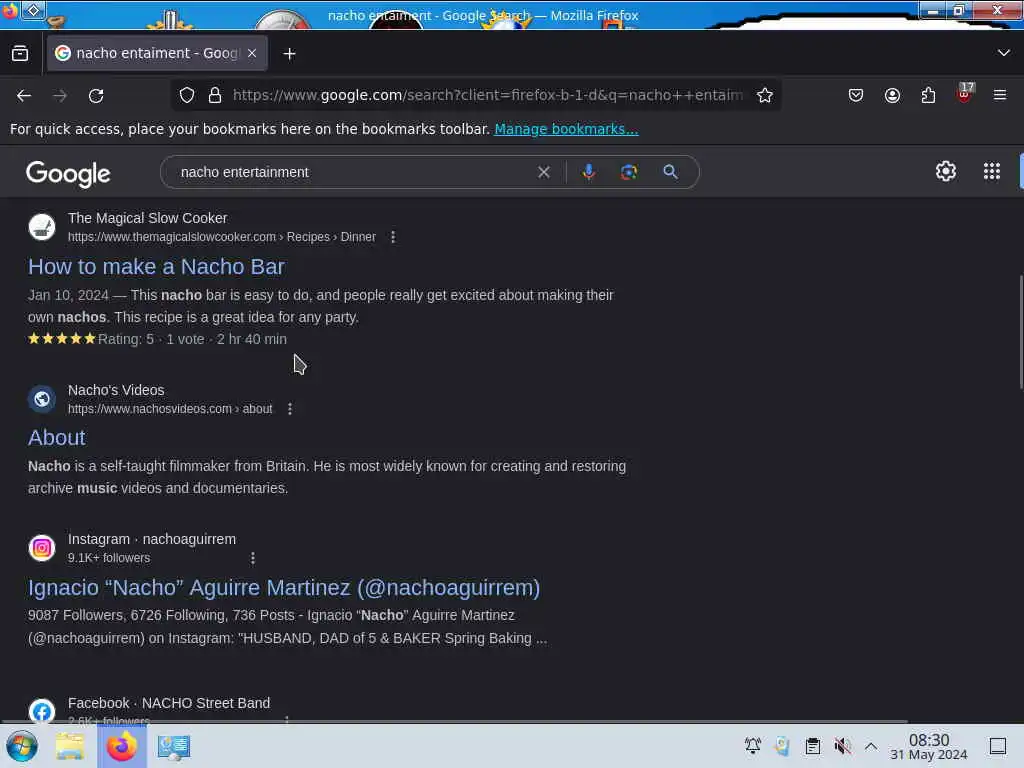
Task: Close the nacho entaiment tab
Action: 252,54
